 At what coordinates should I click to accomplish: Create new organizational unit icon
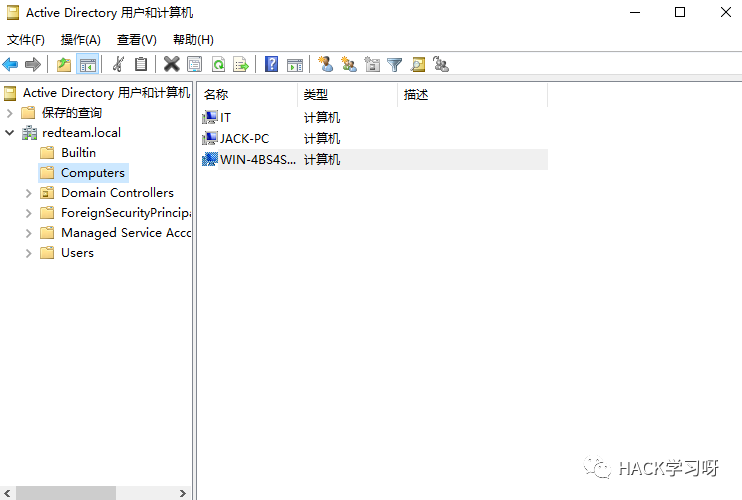[x=372, y=64]
